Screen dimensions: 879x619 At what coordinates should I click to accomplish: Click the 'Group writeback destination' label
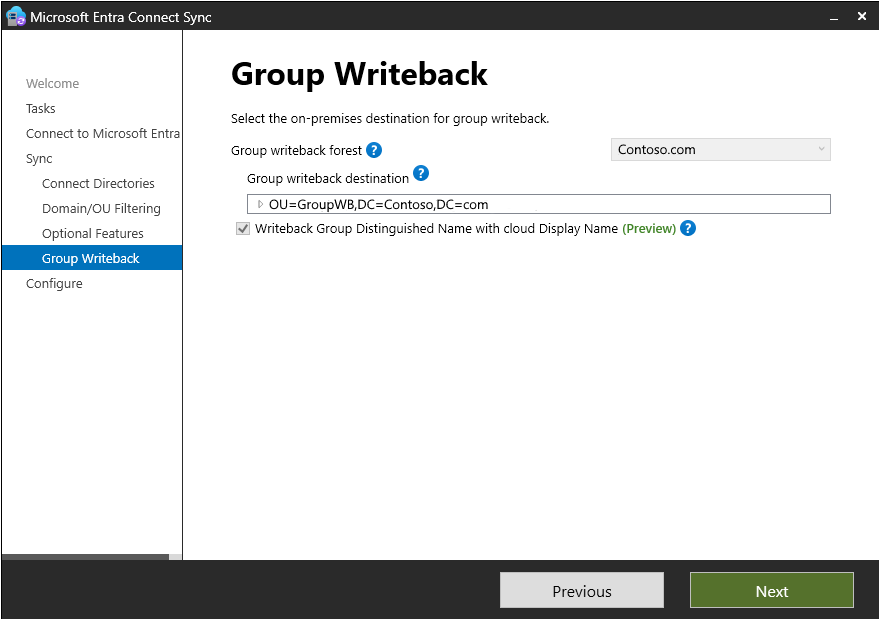328,178
